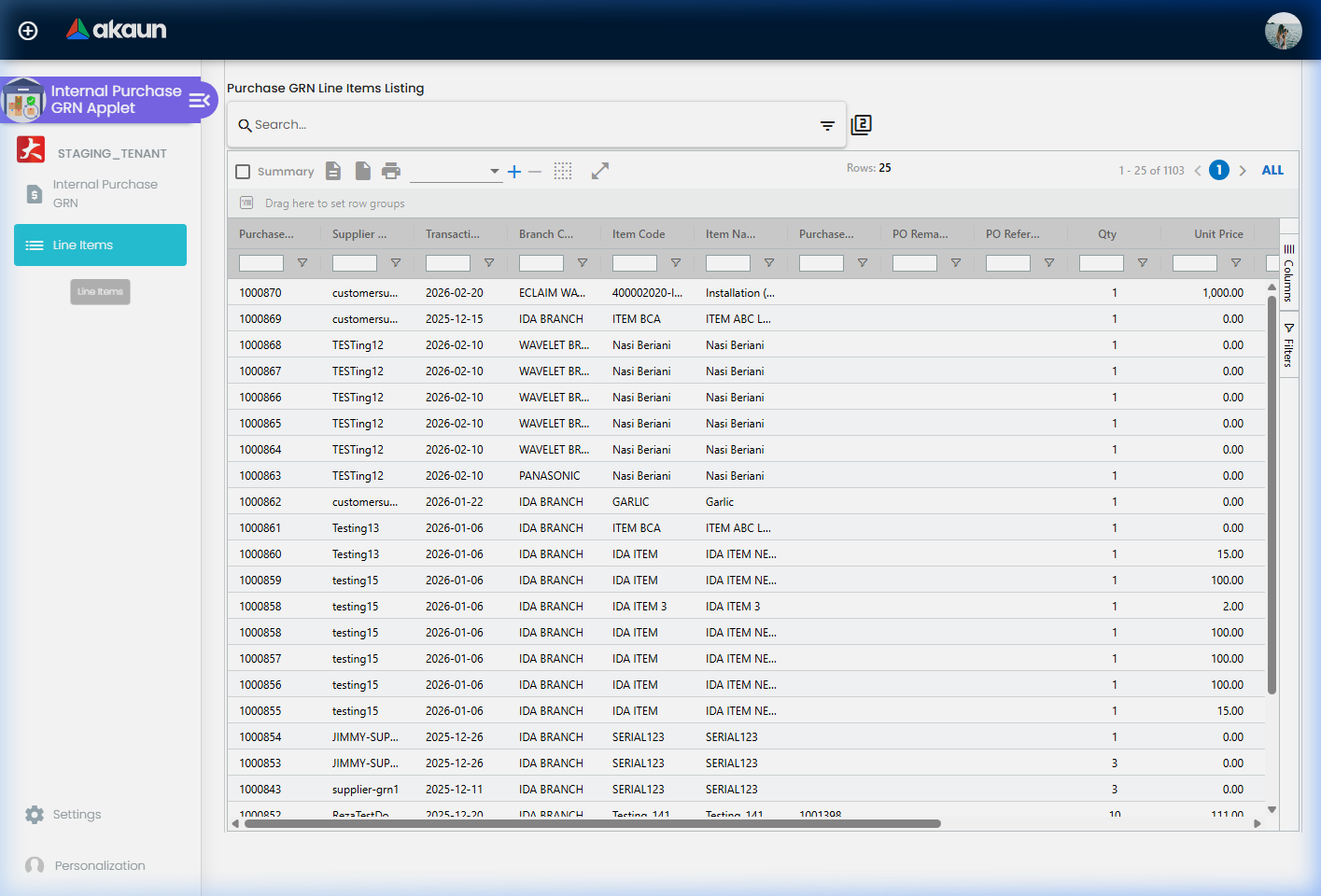Viewport: 1321px width, 896px height.
Task: Open the filter funnel beside the search field
Action: click(x=827, y=124)
